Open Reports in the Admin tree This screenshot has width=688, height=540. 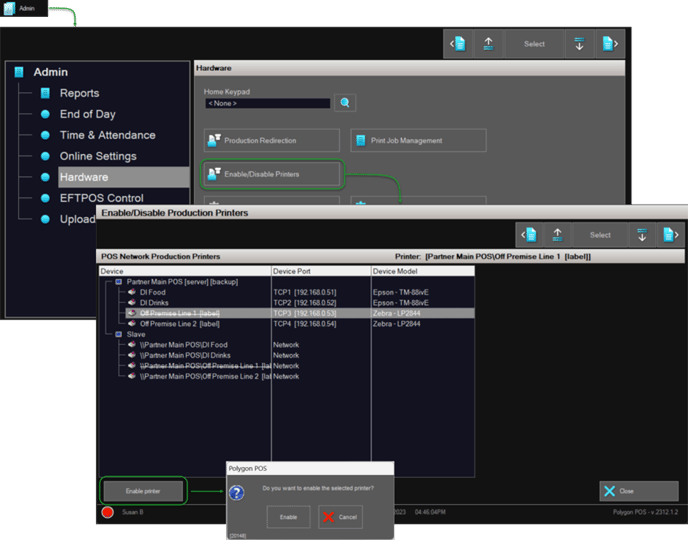tap(79, 93)
